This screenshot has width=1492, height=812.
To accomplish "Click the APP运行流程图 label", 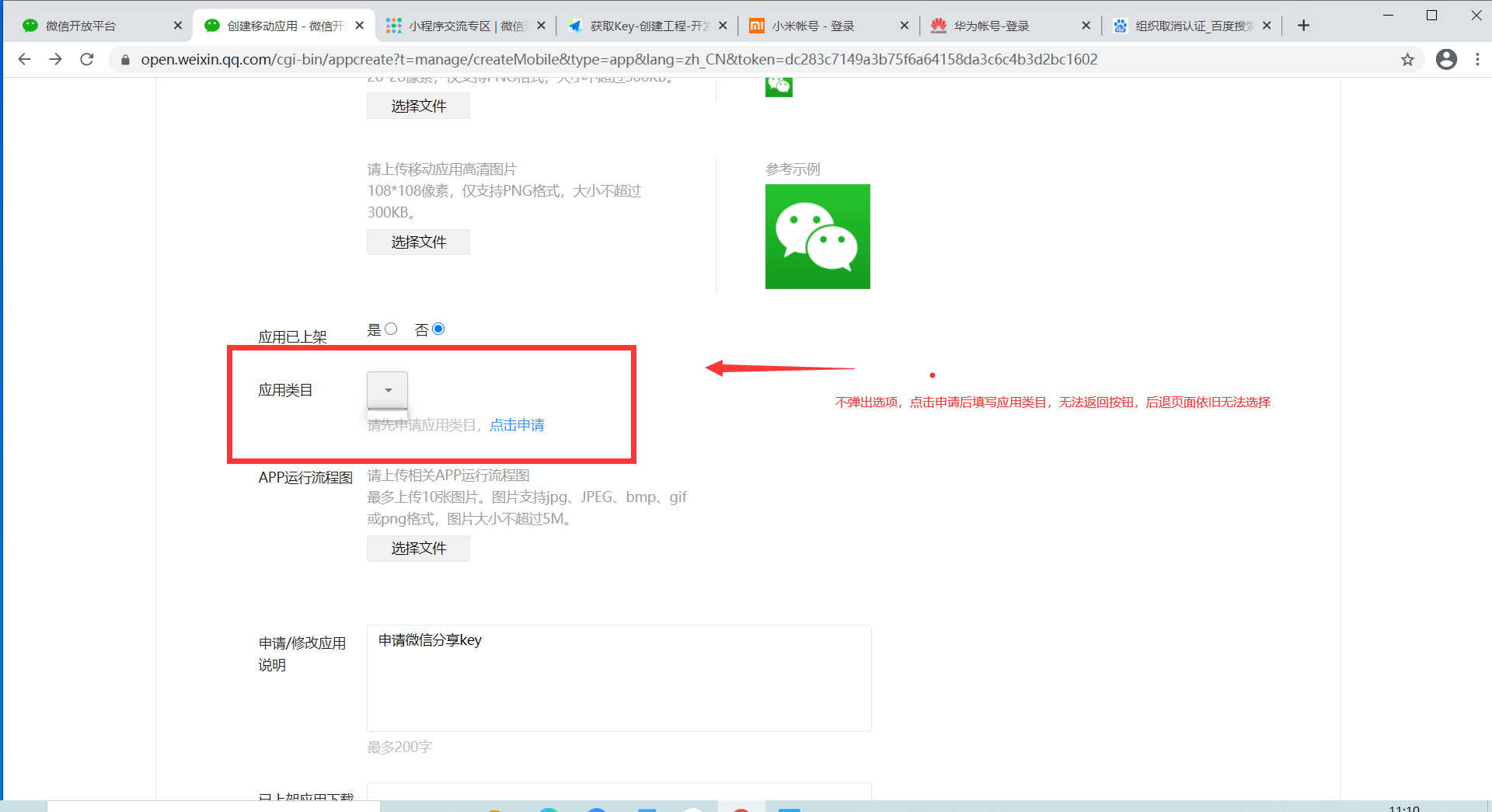I will click(x=305, y=477).
